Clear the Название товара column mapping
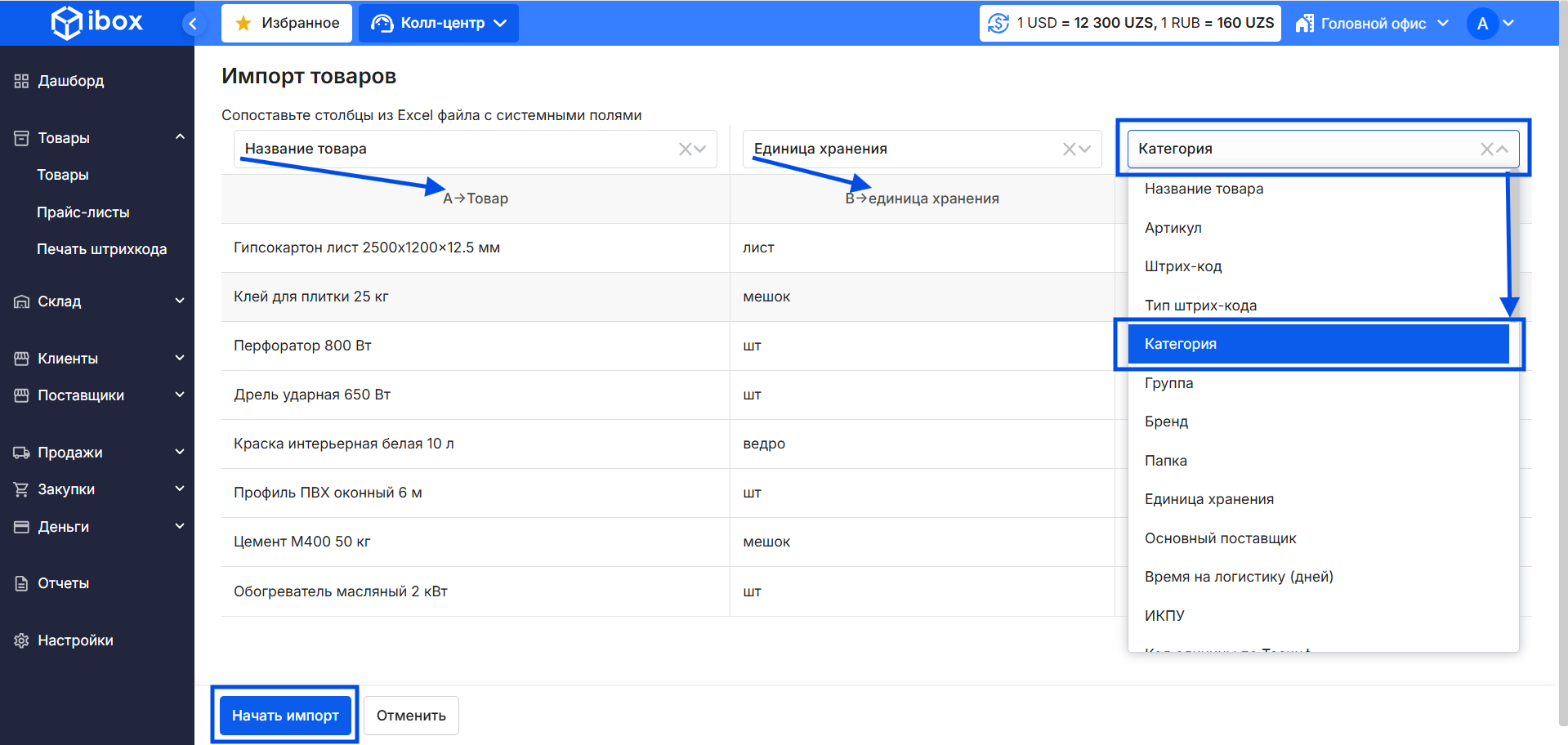1568x745 pixels. click(685, 149)
